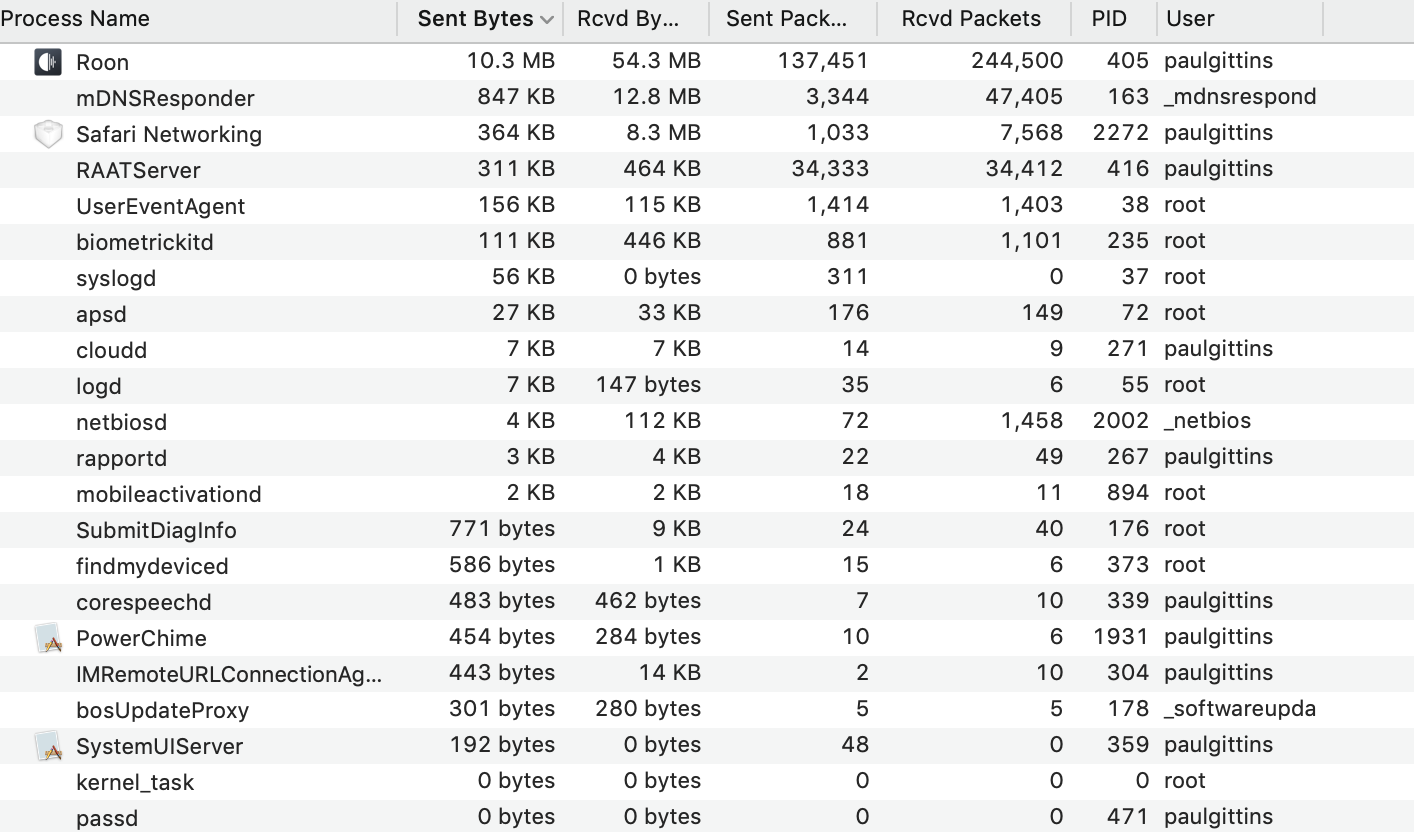Click the 137,451 sent packets cell
The width and height of the screenshot is (1414, 832).
point(823,60)
